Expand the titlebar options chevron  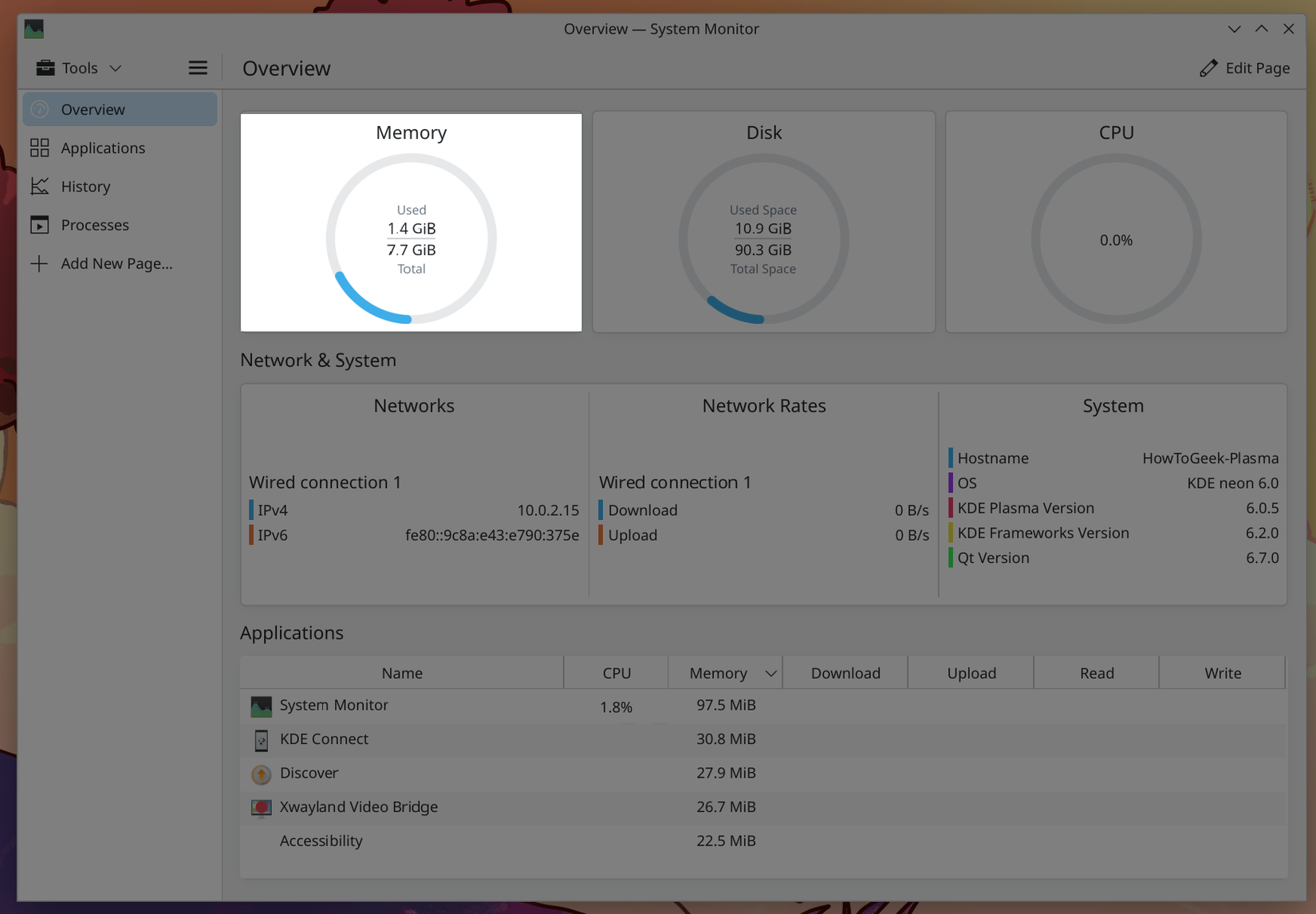(x=1233, y=28)
